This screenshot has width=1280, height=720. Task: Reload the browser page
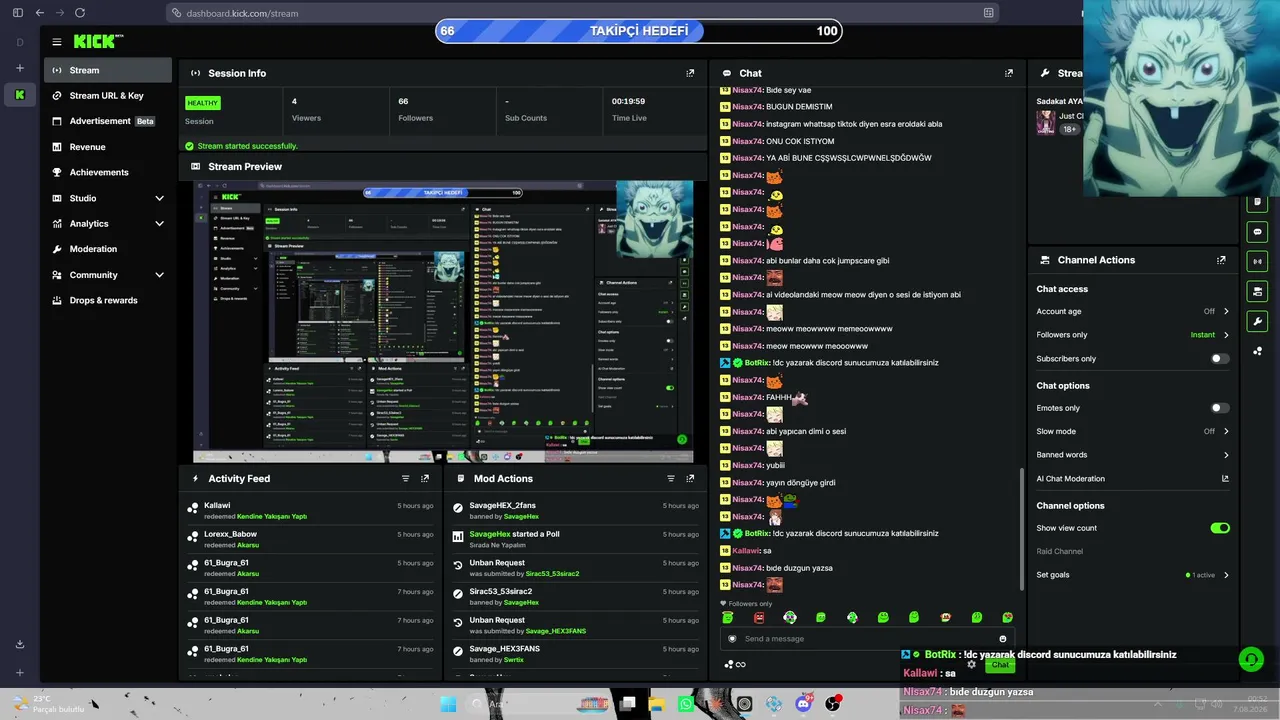[80, 13]
